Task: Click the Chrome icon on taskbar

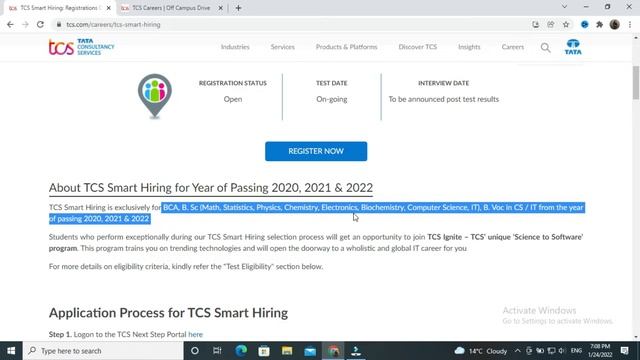Action: point(333,351)
